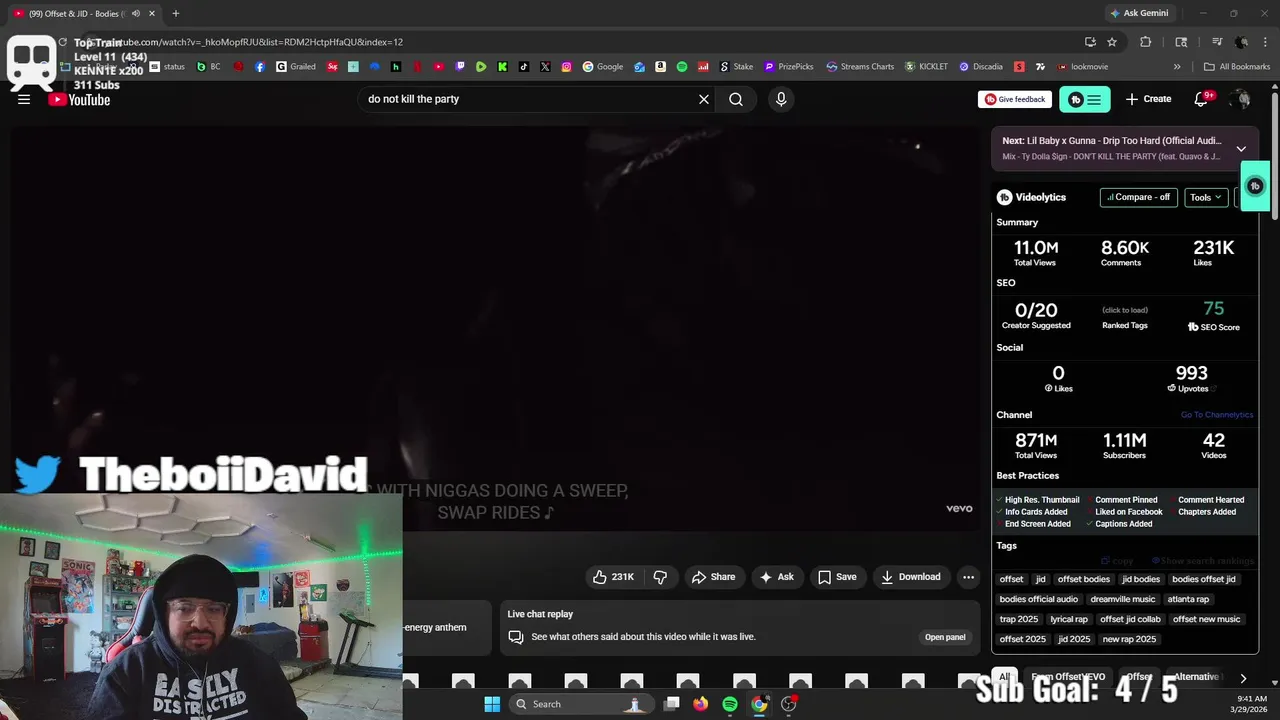Start voice search with microphone
This screenshot has width=1280, height=720.
click(781, 99)
